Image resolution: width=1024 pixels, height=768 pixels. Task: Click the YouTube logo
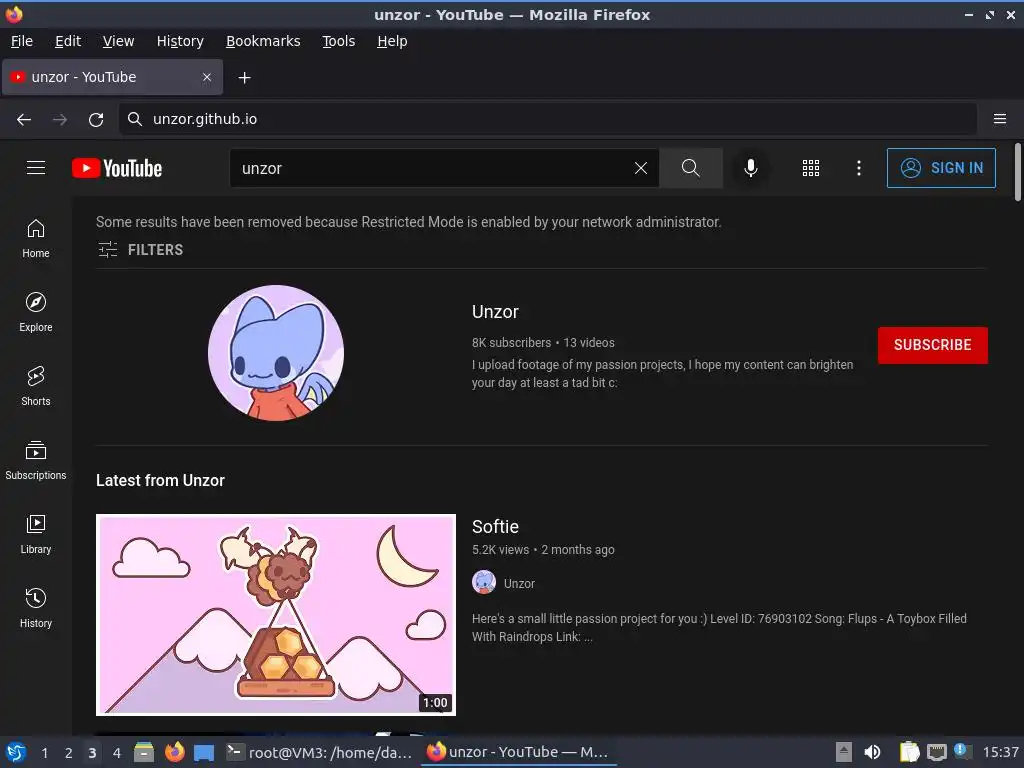tap(117, 168)
